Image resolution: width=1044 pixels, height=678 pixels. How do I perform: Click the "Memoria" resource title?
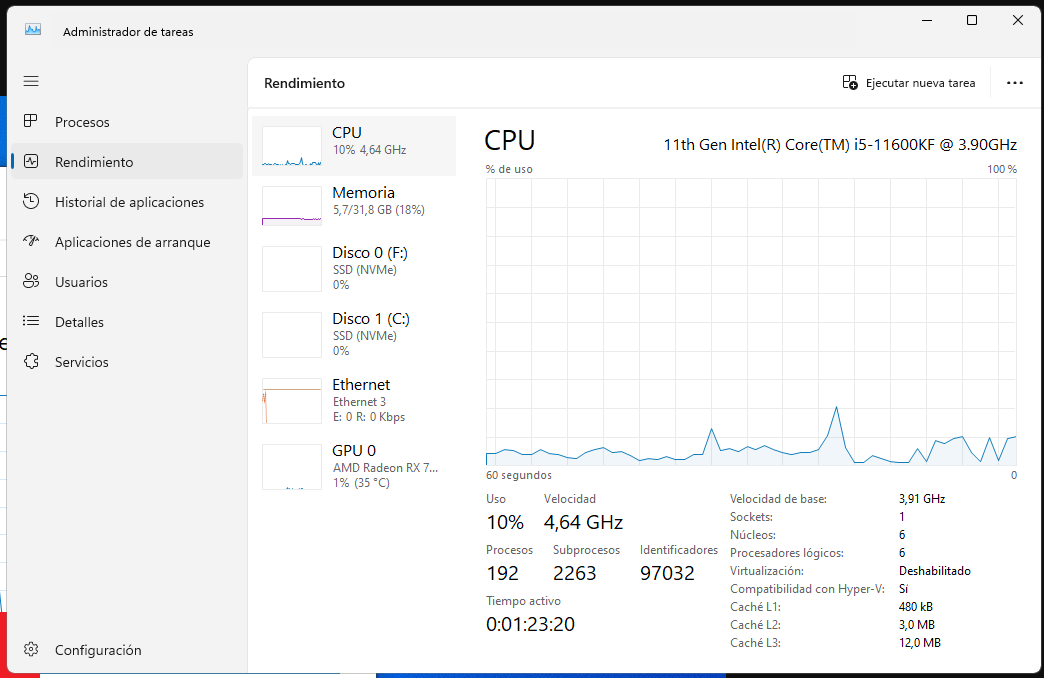[x=364, y=192]
